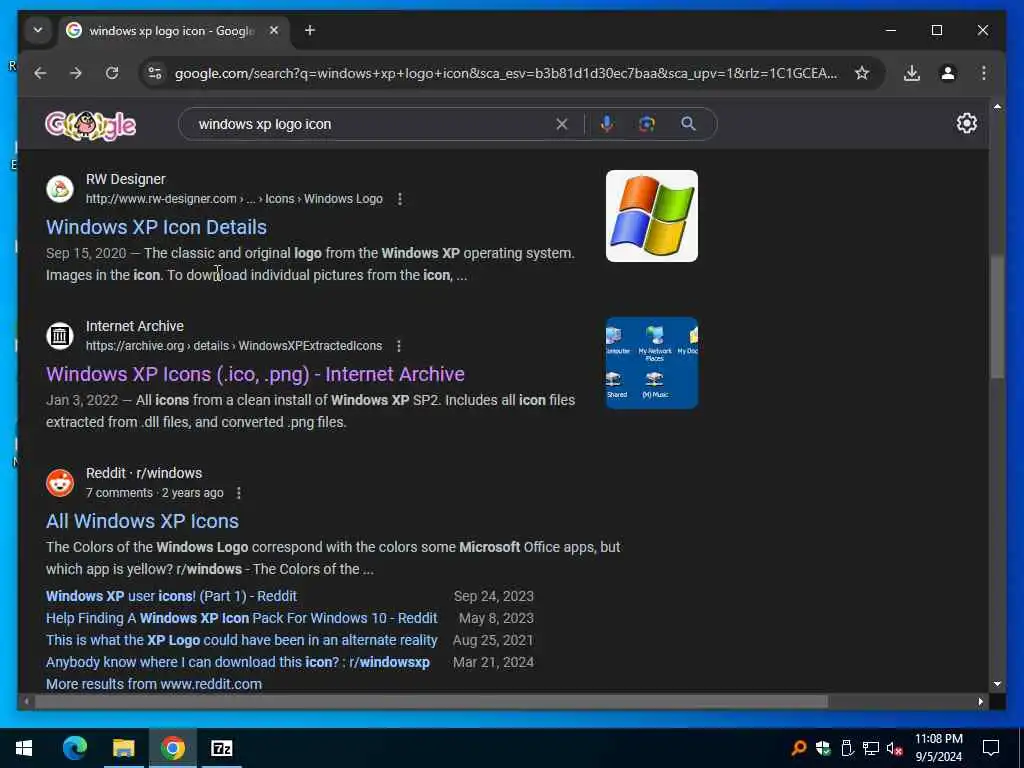Screen dimensions: 1024x768
Task: Open the network tray icon
Action: [871, 748]
